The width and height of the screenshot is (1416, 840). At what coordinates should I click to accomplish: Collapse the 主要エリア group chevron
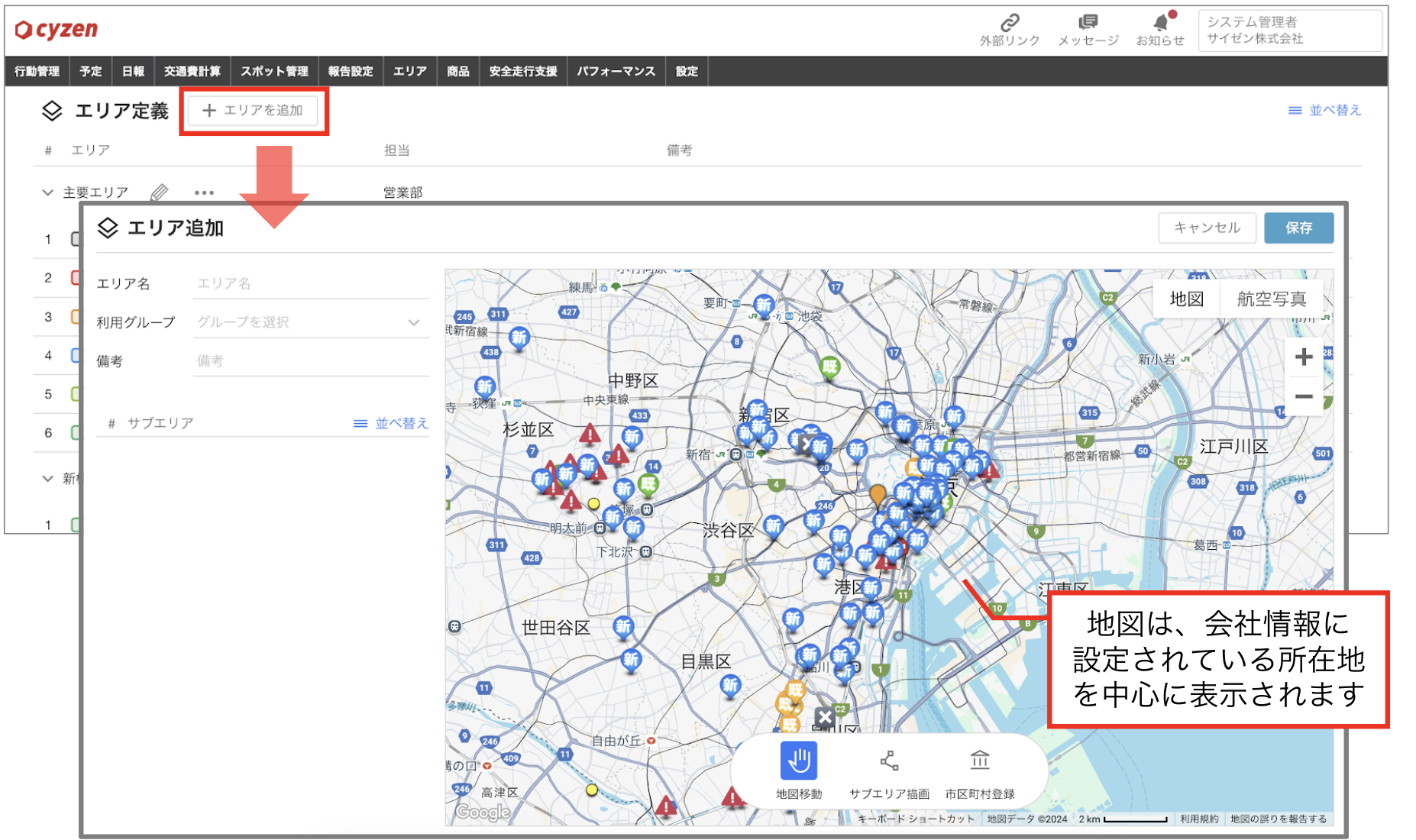(47, 192)
